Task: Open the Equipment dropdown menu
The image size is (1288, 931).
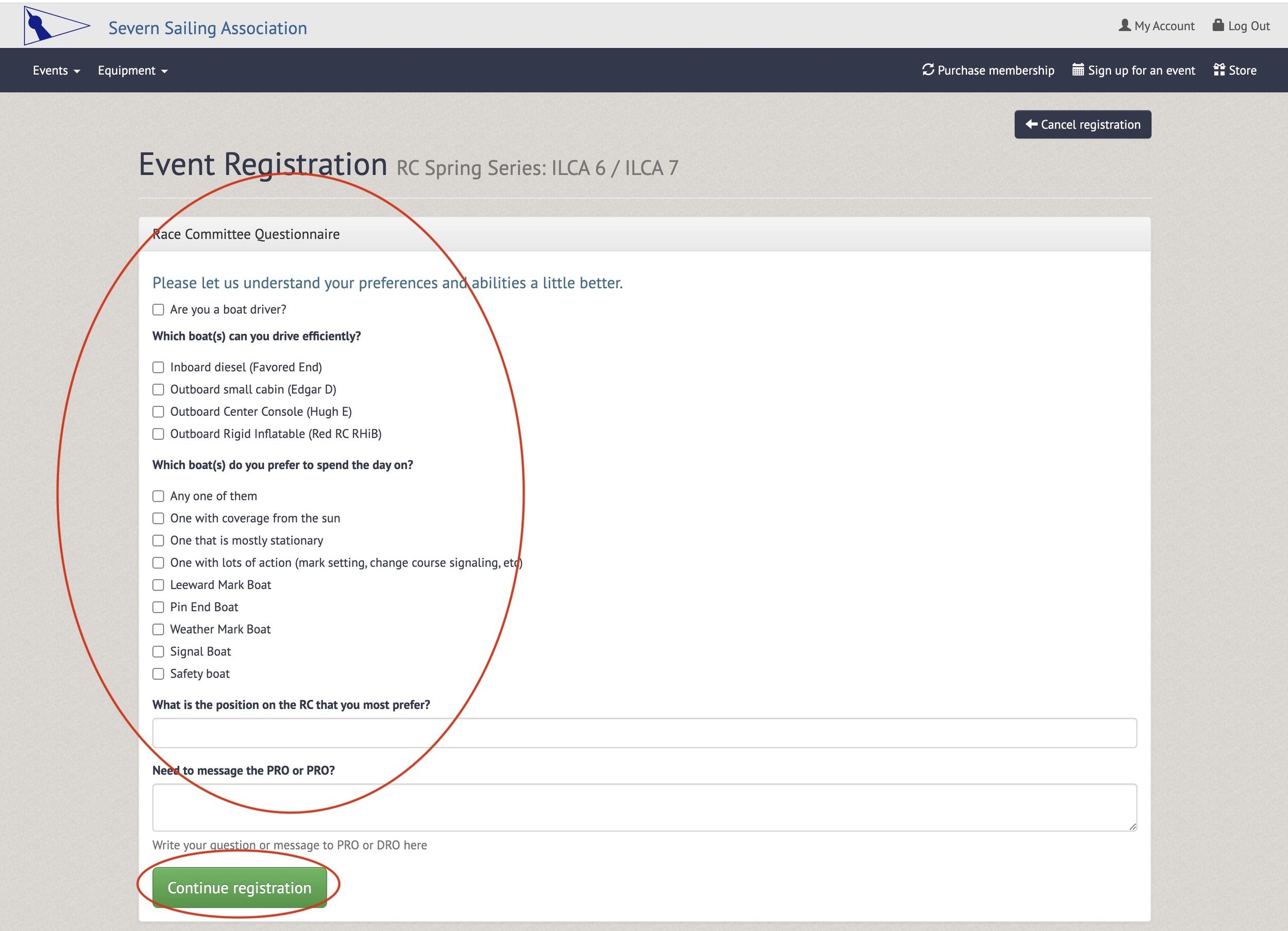Action: [x=132, y=71]
